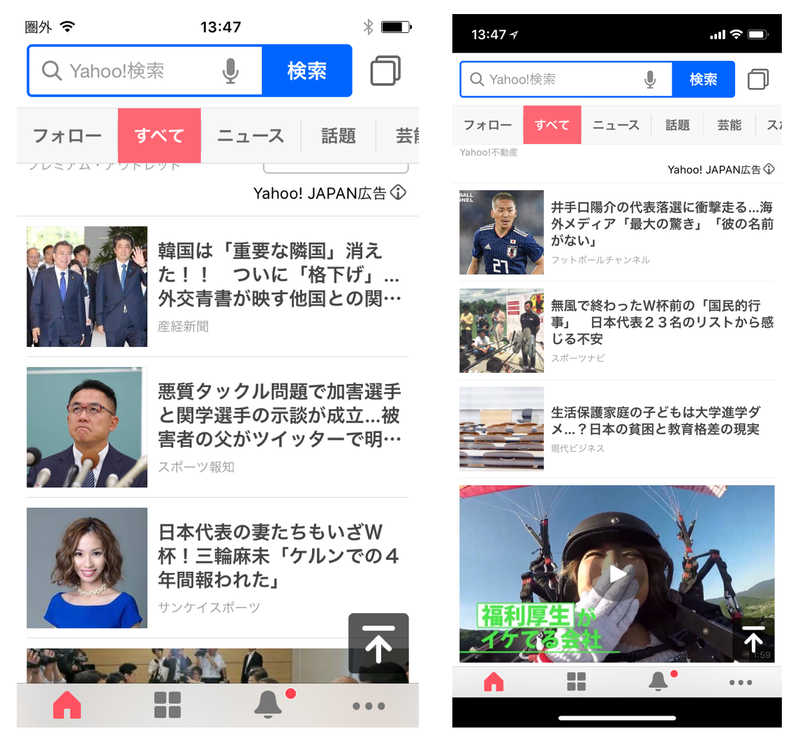Click the スポーツナビ source label
800x736 pixels.
(x=578, y=358)
